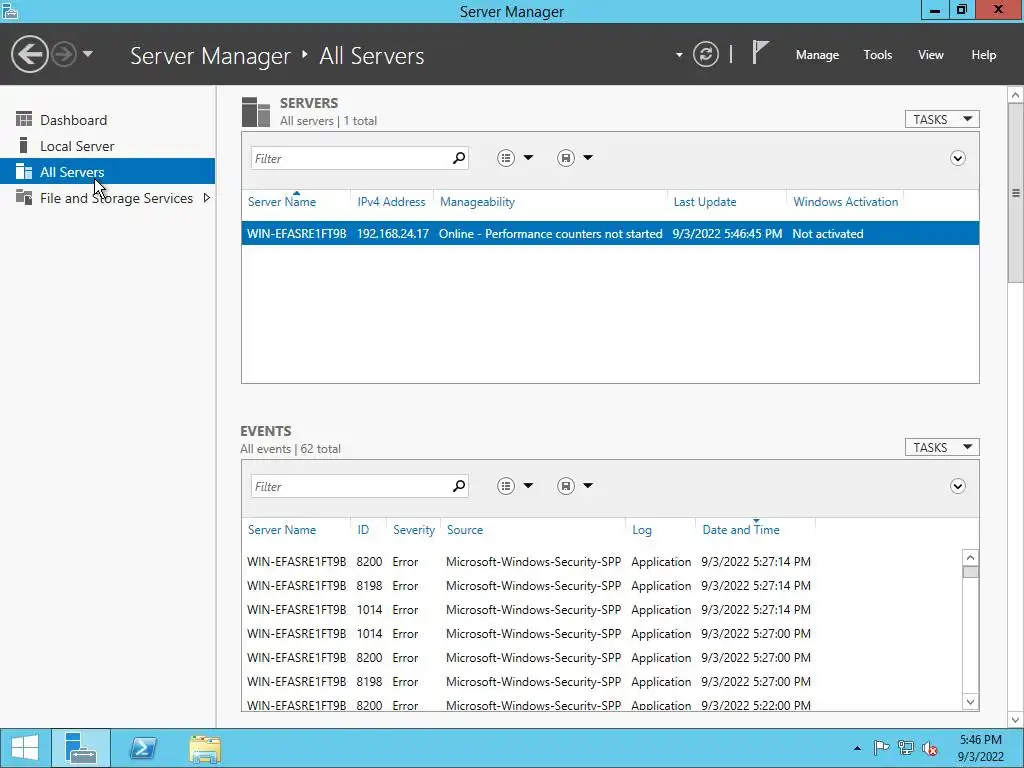The width and height of the screenshot is (1024, 768).
Task: Select Dashboard in the sidebar
Action: 107,120
